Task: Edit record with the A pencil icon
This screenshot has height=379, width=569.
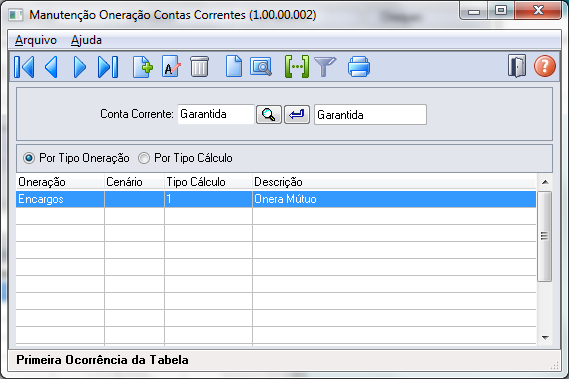Action: pyautogui.click(x=171, y=67)
